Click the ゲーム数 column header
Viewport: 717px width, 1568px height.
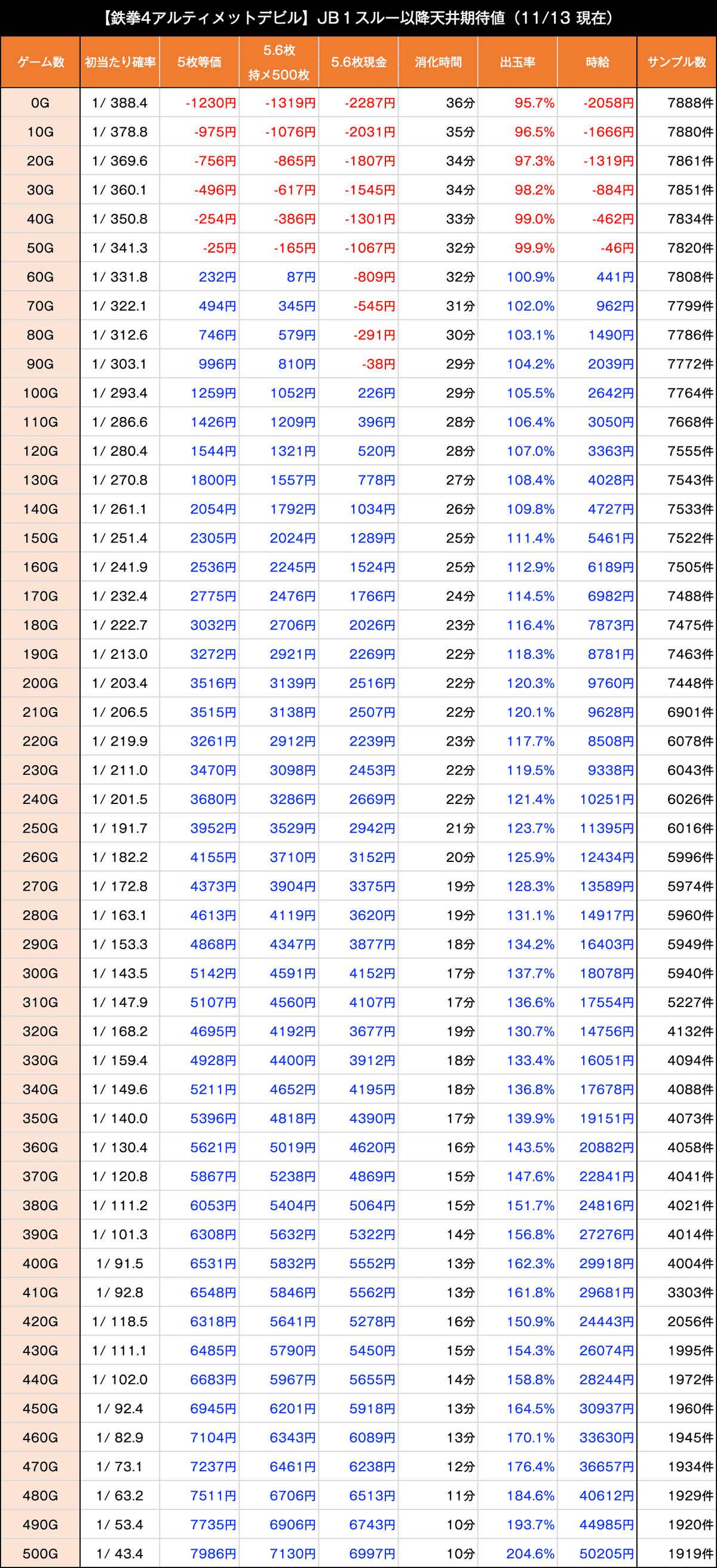(x=40, y=62)
